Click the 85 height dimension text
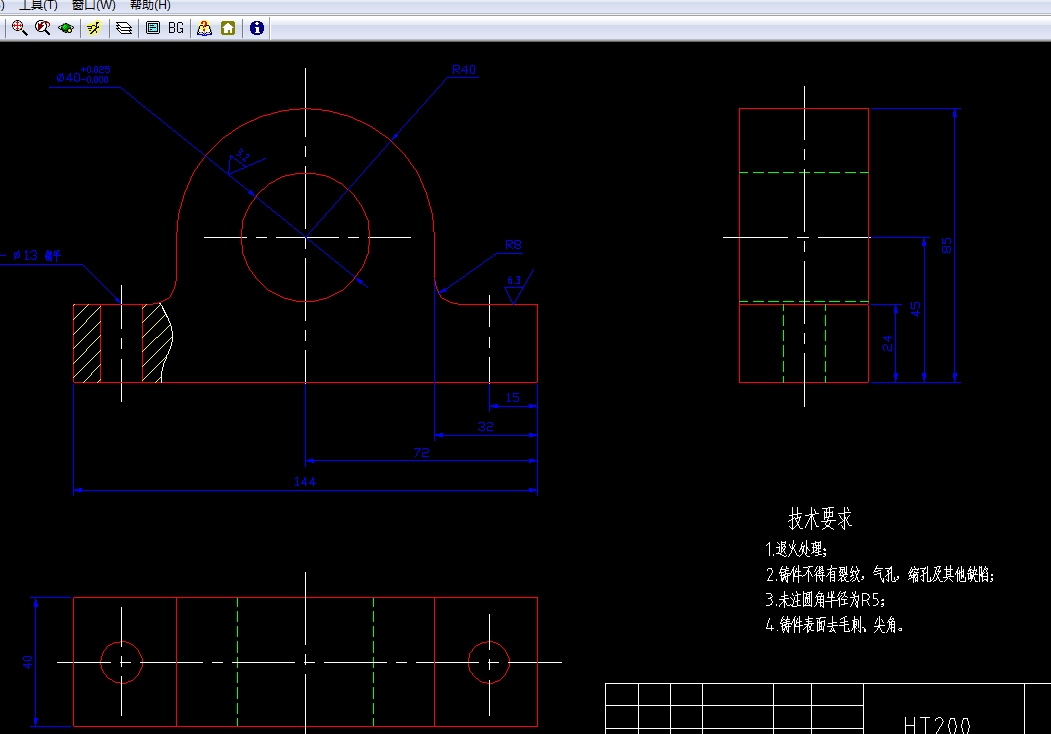This screenshot has height=734, width=1051. click(946, 245)
